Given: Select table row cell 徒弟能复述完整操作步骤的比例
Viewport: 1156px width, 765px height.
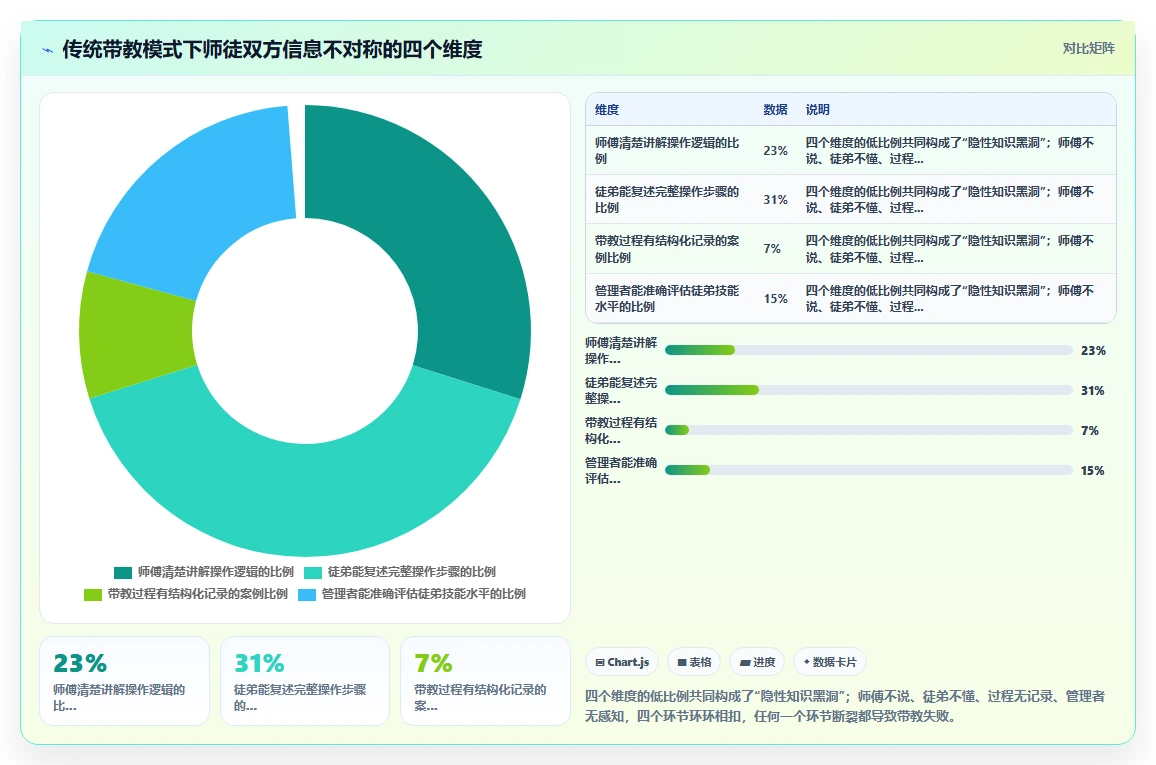Looking at the screenshot, I should click(669, 200).
